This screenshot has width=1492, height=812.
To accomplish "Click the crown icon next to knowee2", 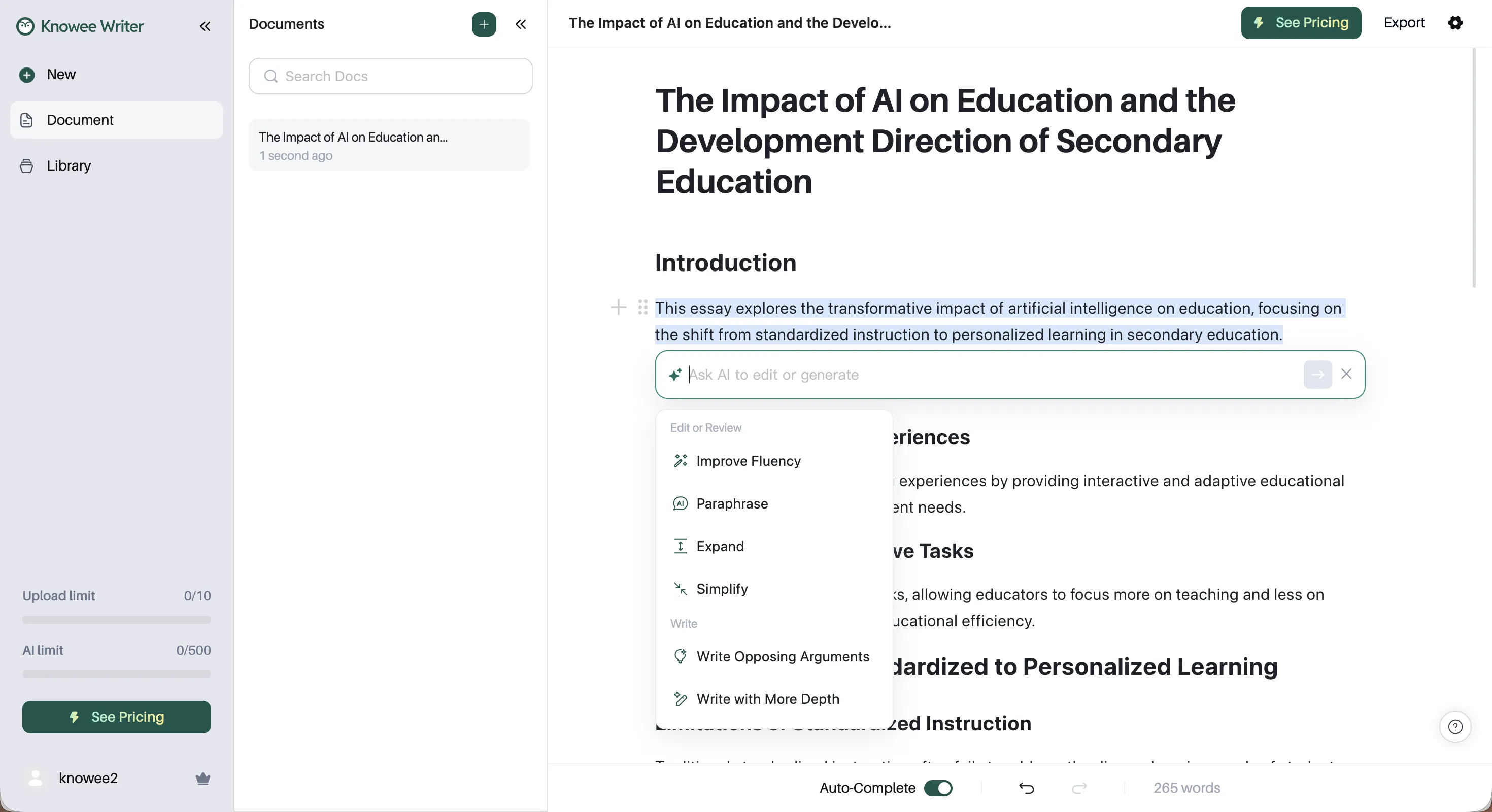I will 202,779.
